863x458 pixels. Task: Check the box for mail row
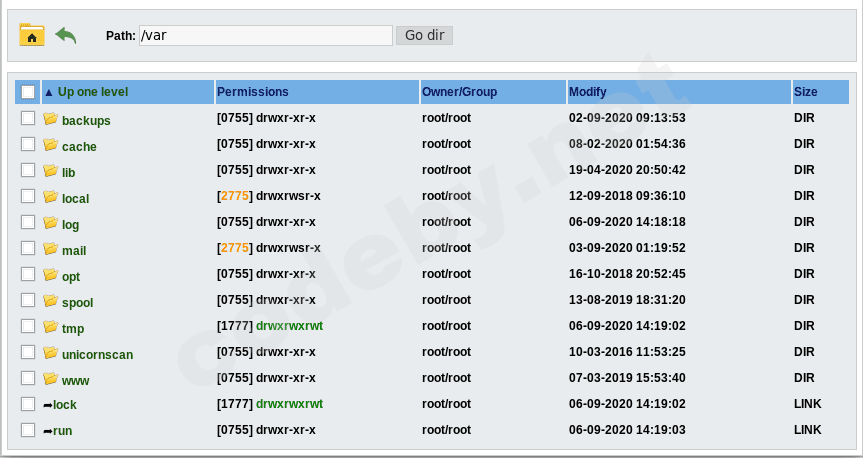[x=28, y=248]
